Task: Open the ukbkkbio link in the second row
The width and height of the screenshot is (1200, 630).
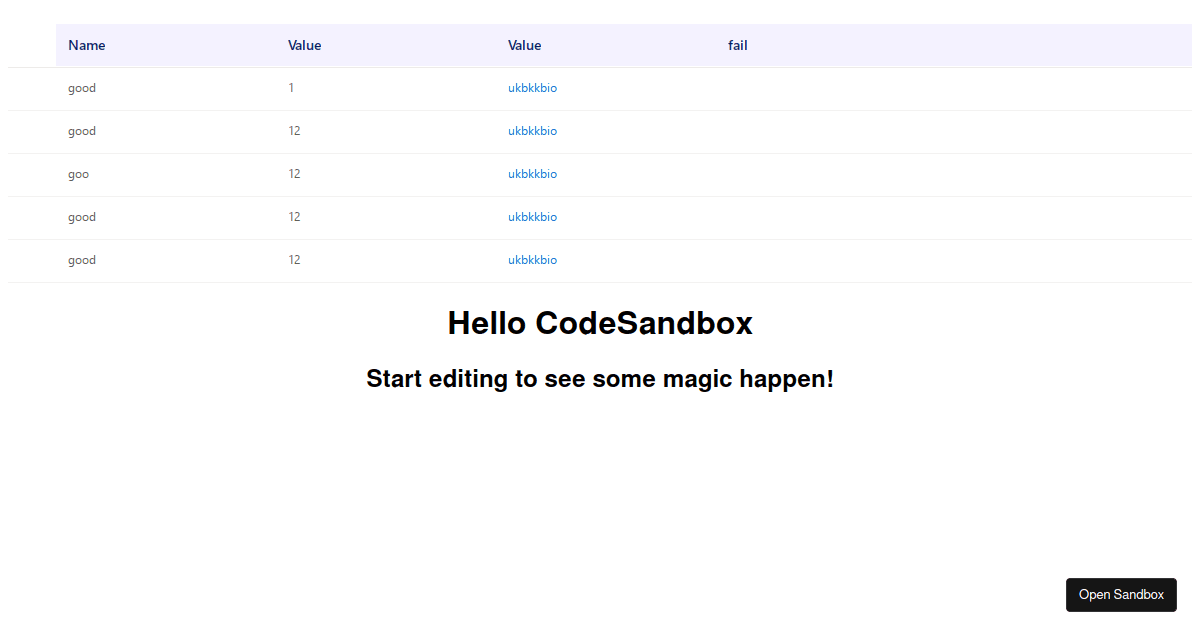Action: [x=532, y=131]
